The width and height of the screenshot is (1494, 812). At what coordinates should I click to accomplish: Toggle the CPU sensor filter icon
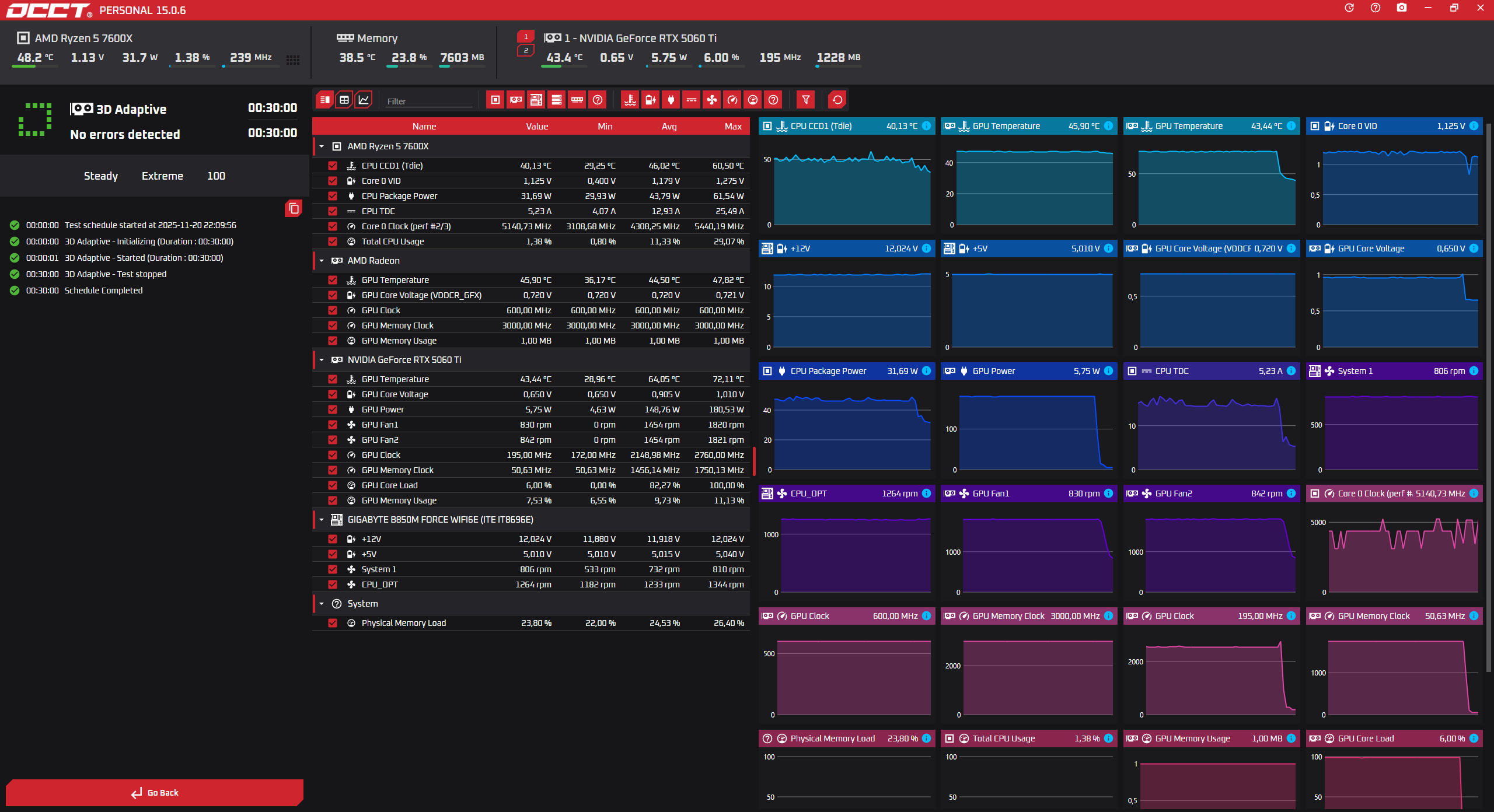point(495,100)
